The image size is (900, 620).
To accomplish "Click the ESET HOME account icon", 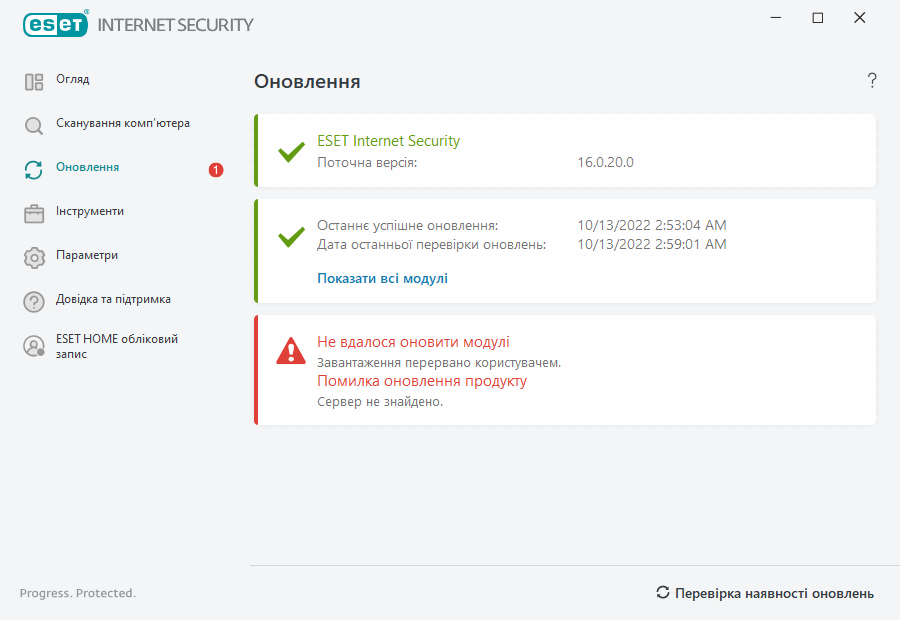I will [34, 346].
